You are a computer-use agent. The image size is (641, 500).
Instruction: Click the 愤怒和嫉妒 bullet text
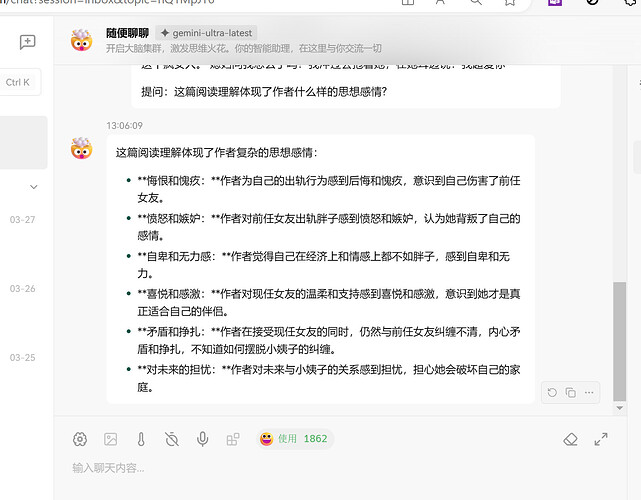click(329, 227)
